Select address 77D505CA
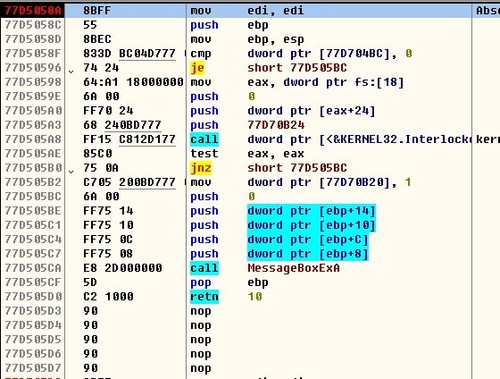 [33, 268]
